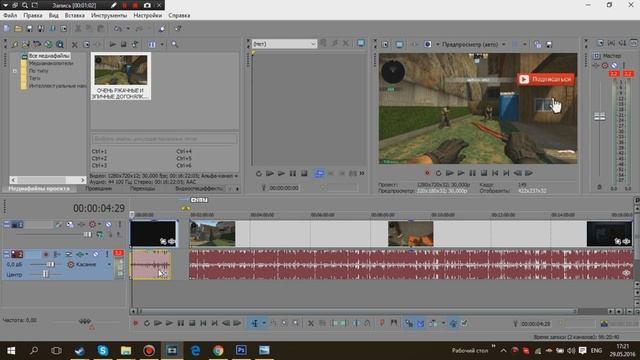Start preview with Project Media play icon
Screen dimensions: 640x360
pyautogui.click(x=113, y=44)
